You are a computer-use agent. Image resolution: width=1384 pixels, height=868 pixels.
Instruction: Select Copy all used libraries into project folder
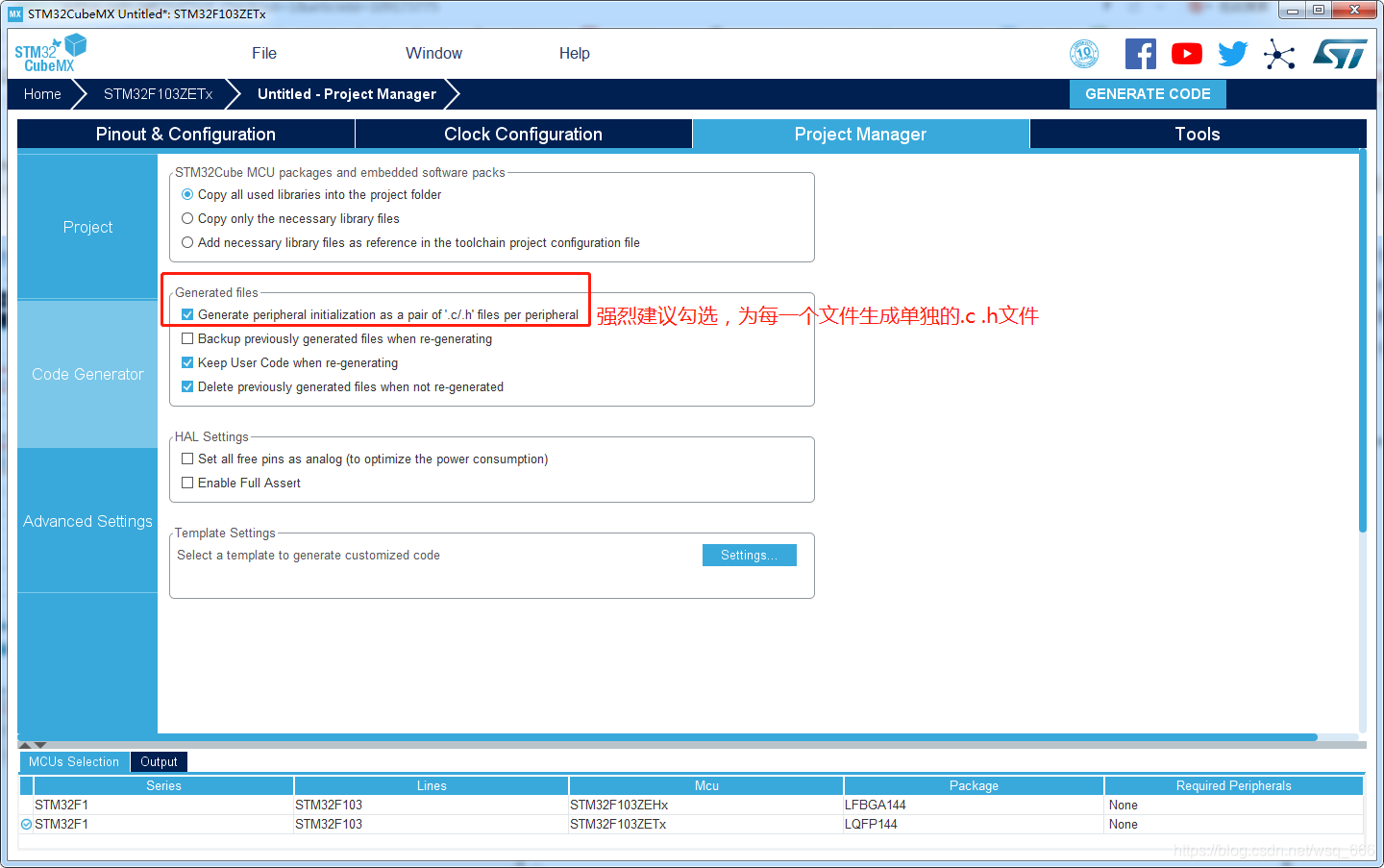click(187, 194)
